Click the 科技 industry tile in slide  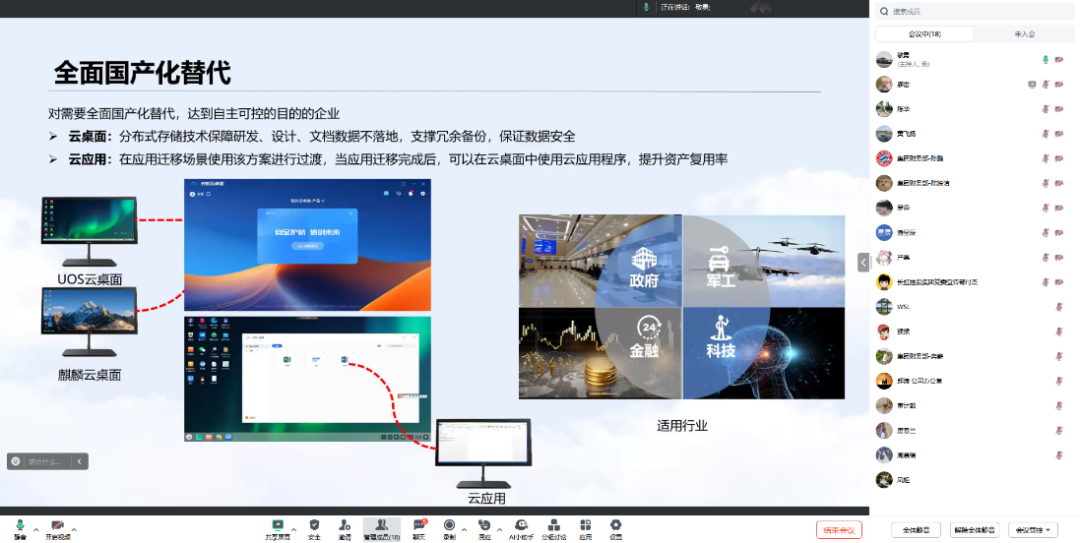pos(764,354)
